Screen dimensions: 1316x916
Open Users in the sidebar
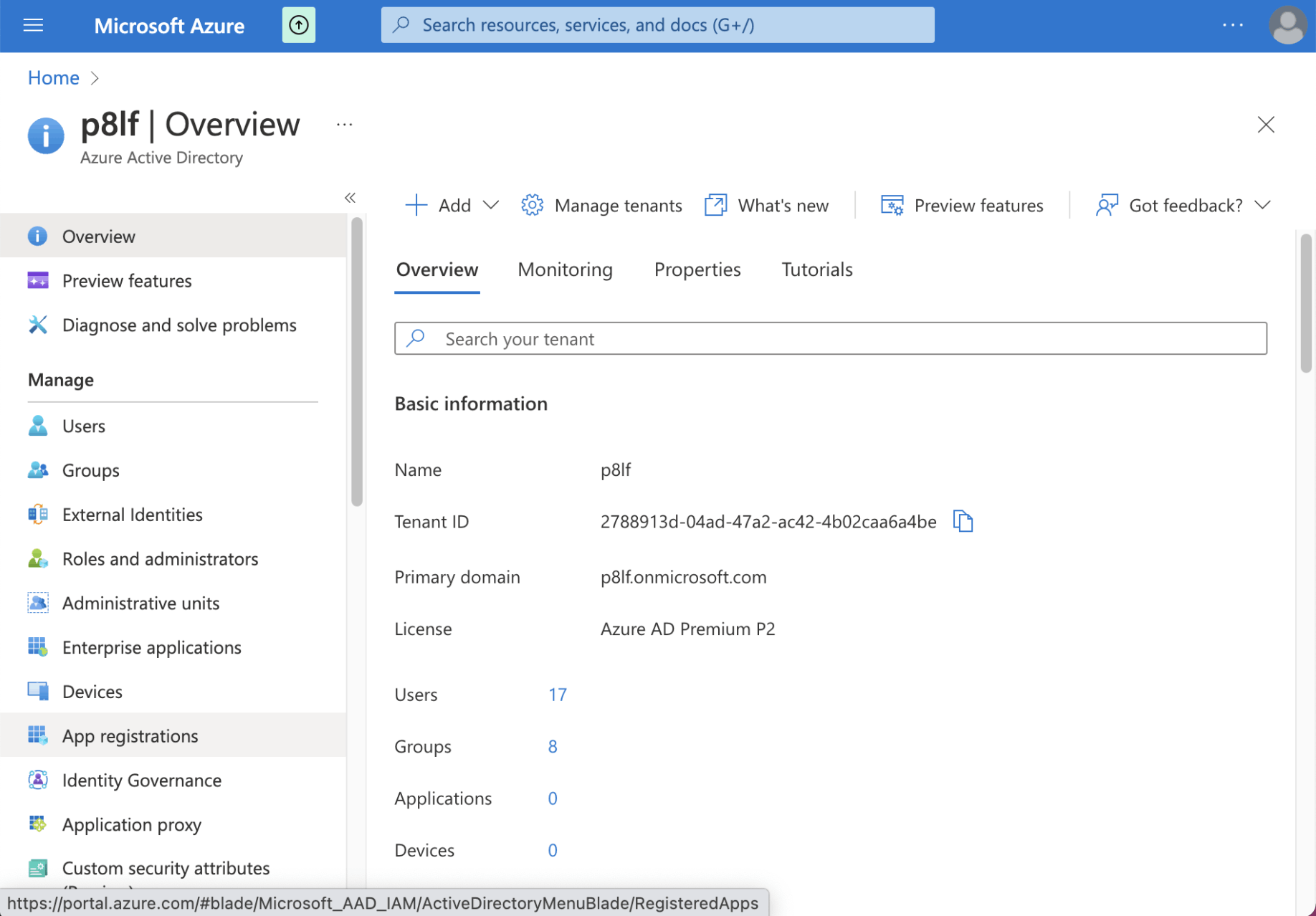pyautogui.click(x=84, y=426)
